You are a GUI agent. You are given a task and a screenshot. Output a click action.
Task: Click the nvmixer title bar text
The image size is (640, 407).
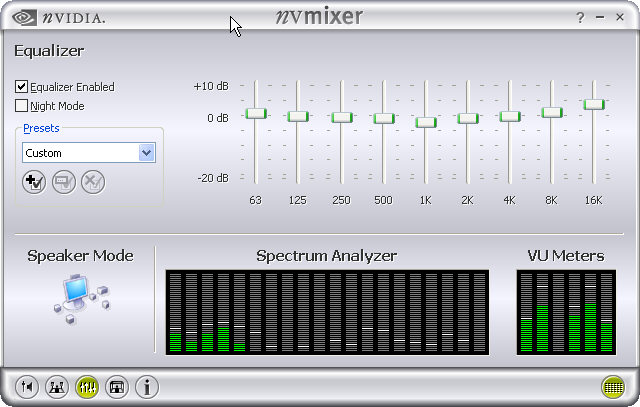point(319,17)
